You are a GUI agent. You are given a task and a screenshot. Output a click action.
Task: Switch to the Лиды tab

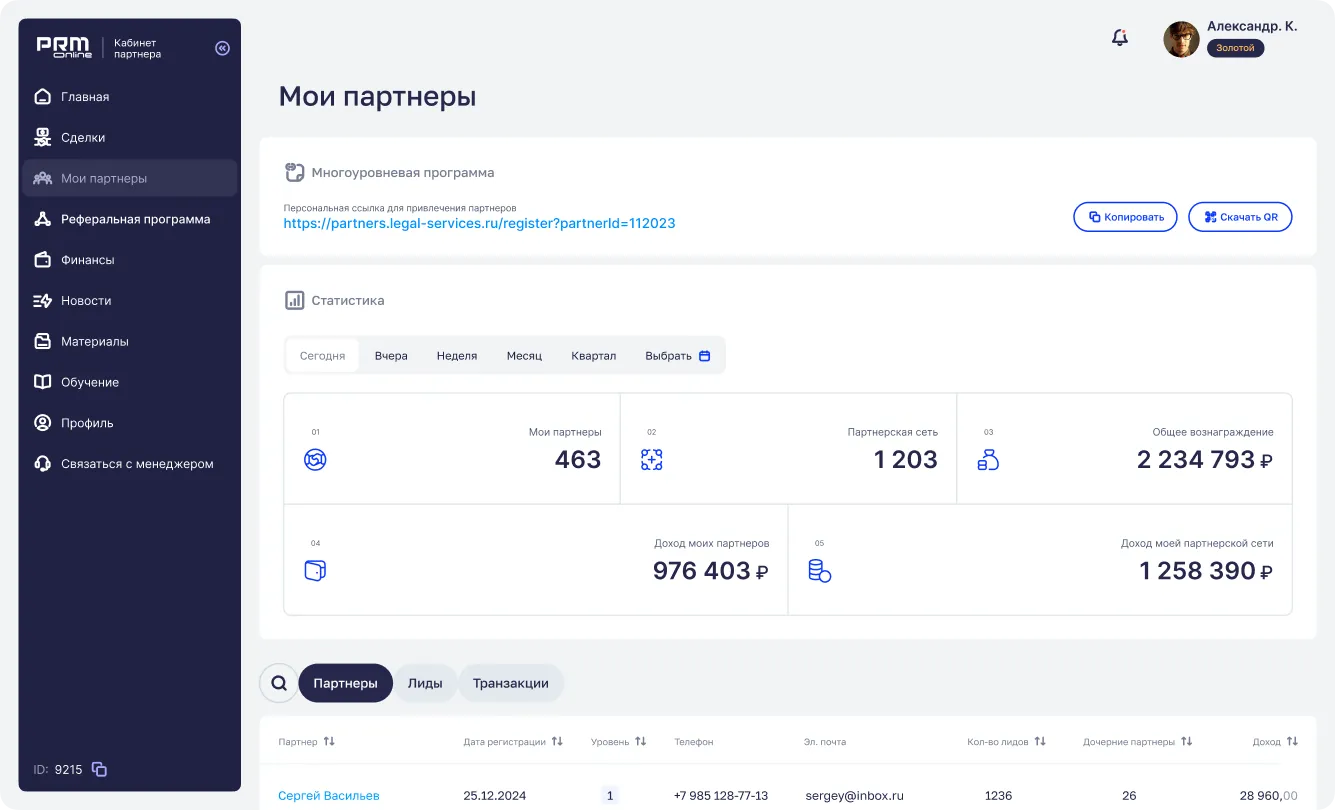pyautogui.click(x=425, y=683)
